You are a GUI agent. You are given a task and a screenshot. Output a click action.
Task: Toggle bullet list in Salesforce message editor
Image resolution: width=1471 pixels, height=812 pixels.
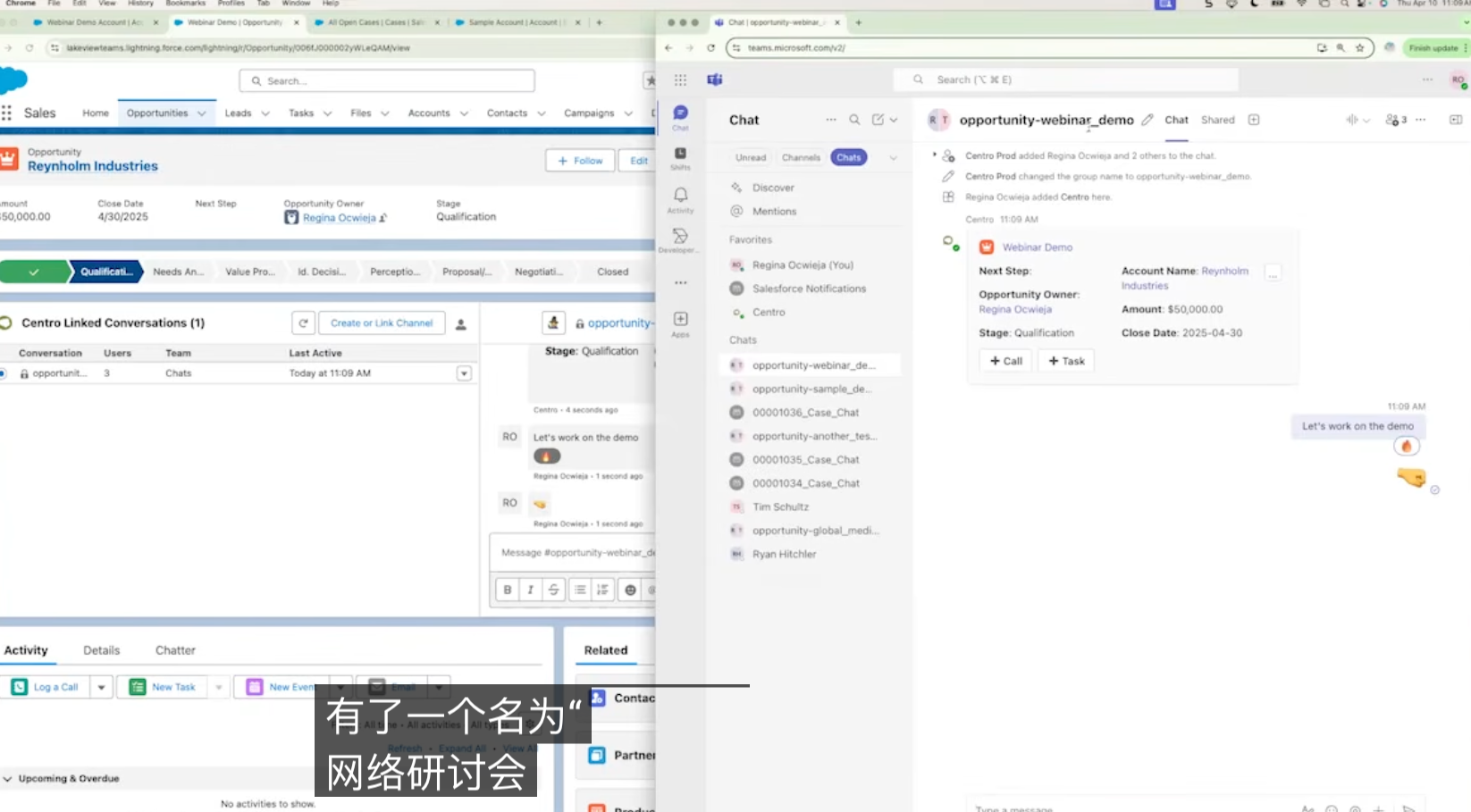[x=580, y=590]
